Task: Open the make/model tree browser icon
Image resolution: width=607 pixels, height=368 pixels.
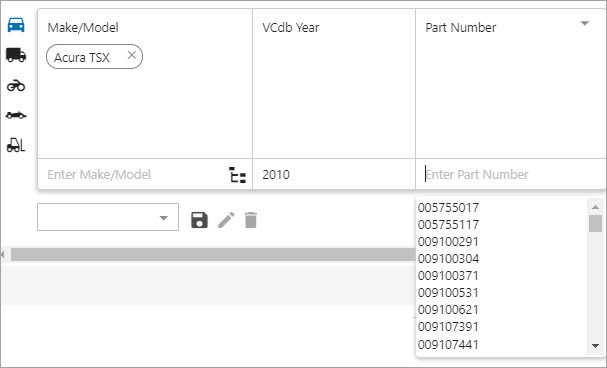Action: 237,175
